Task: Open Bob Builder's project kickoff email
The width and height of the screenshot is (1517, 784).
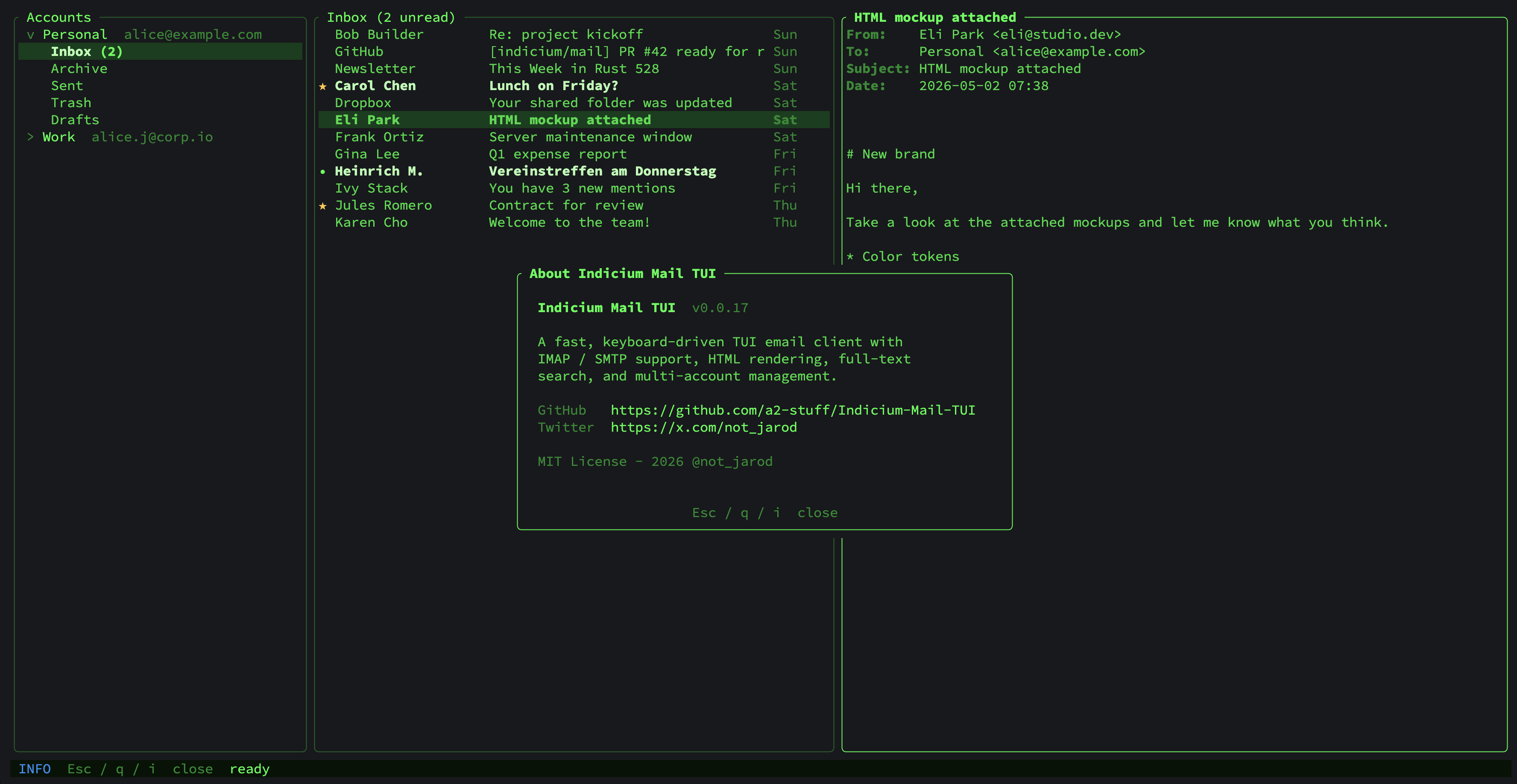Action: [x=574, y=35]
